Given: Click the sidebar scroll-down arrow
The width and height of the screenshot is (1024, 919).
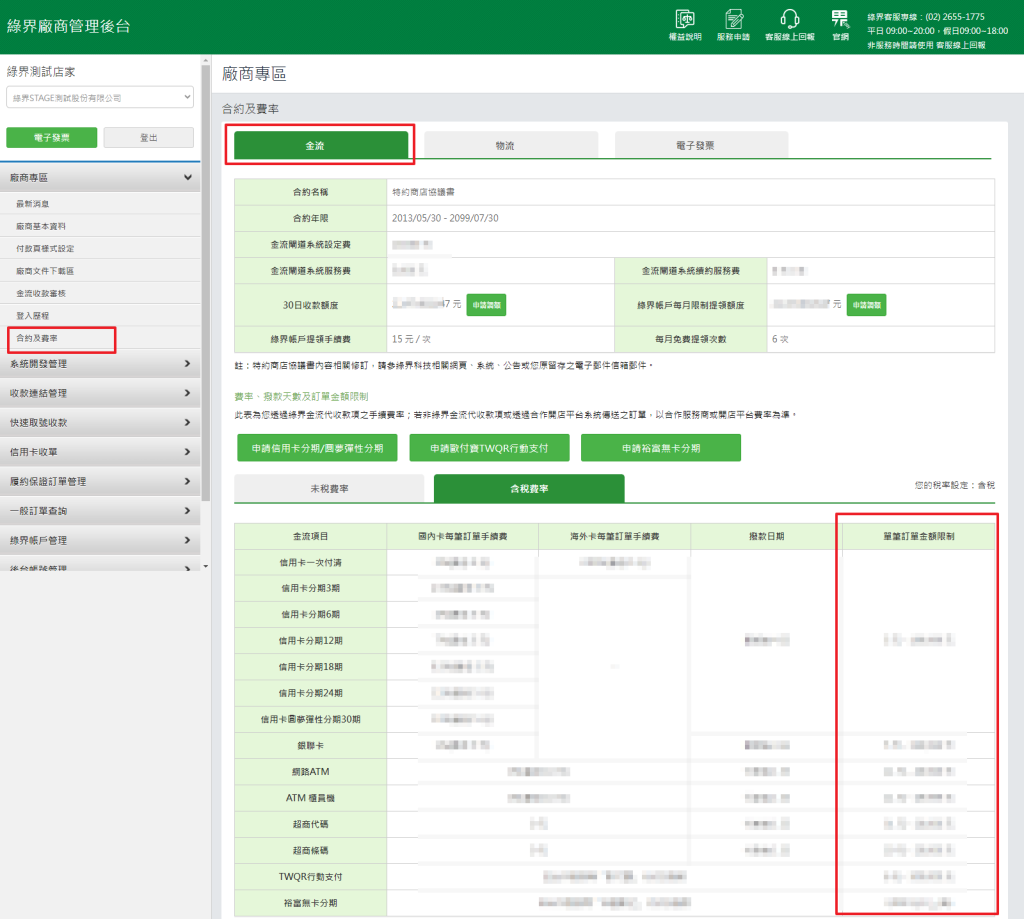Looking at the screenshot, I should (x=206, y=566).
